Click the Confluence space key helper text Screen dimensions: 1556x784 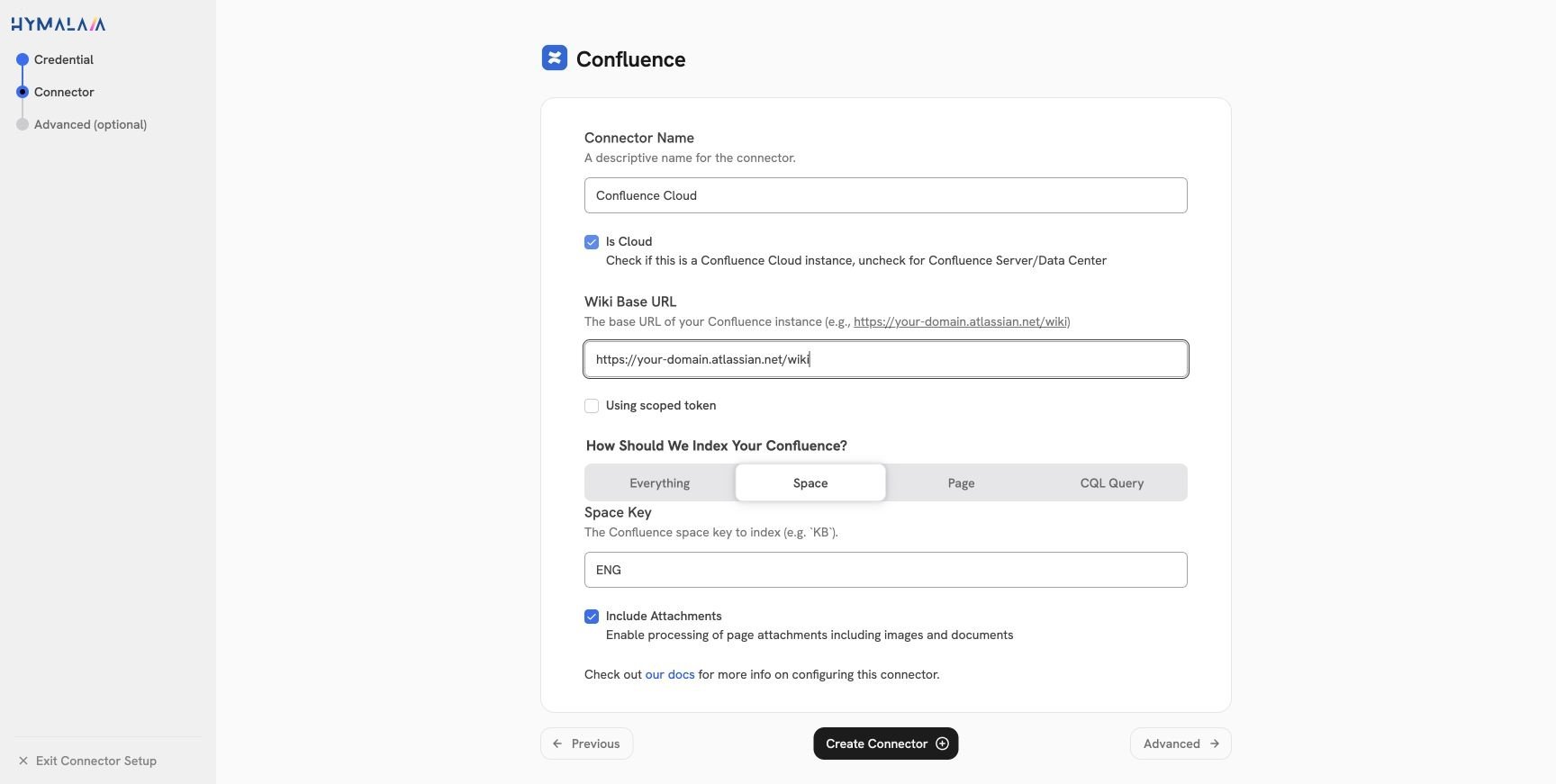[711, 532]
